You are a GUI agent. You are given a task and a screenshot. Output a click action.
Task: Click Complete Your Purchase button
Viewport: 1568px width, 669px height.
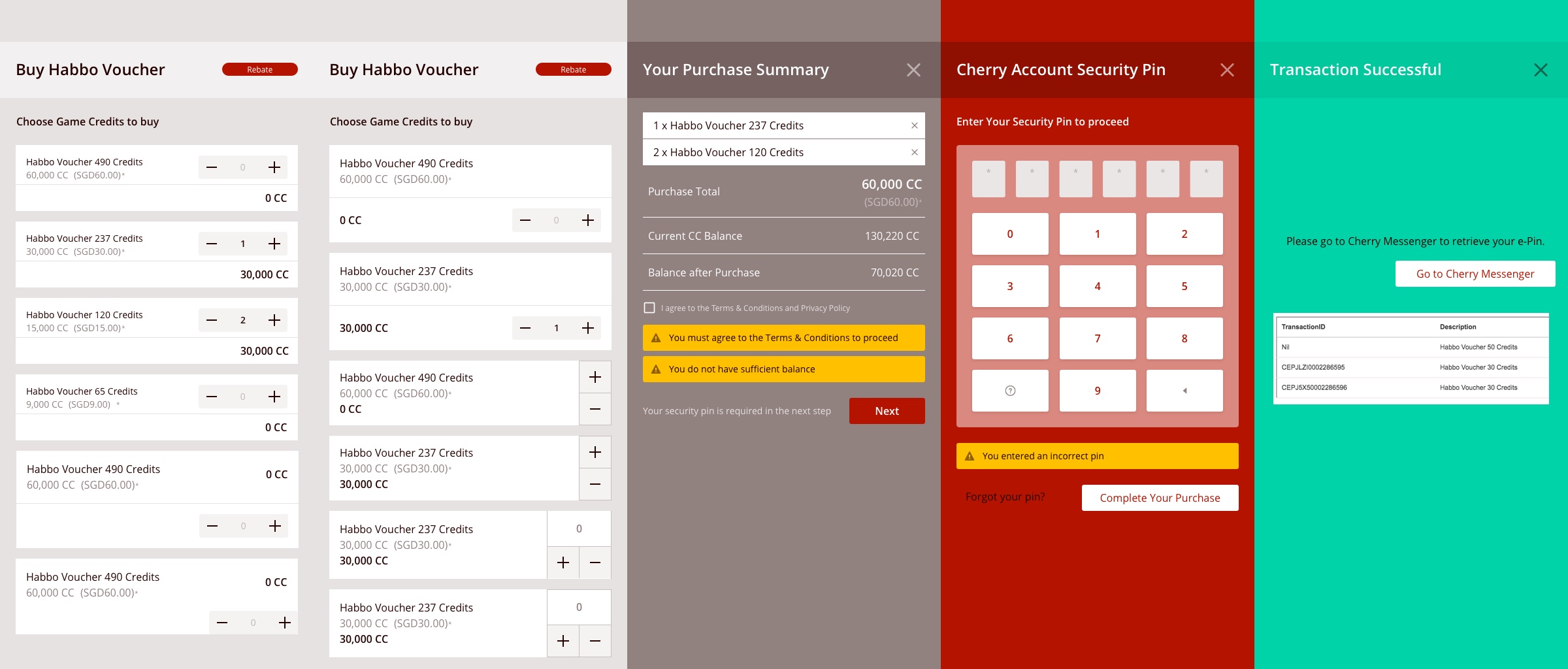point(1160,498)
